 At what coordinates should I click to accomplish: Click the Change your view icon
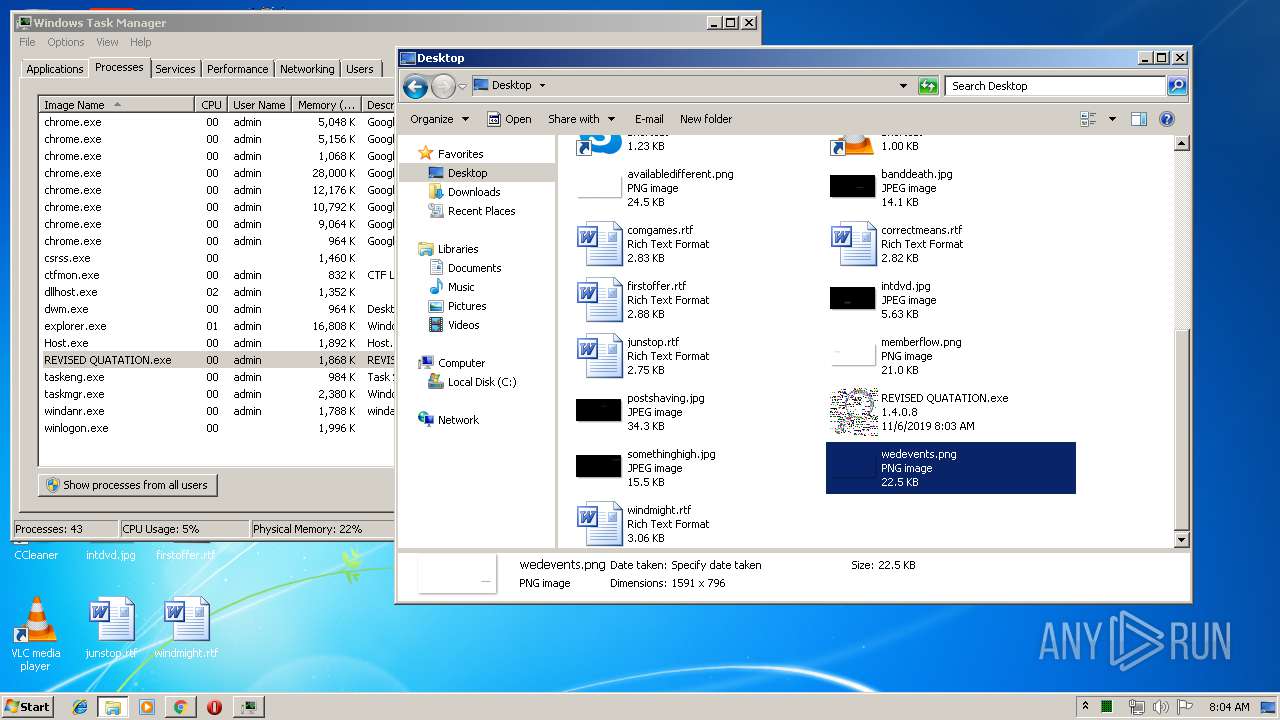[x=1088, y=119]
